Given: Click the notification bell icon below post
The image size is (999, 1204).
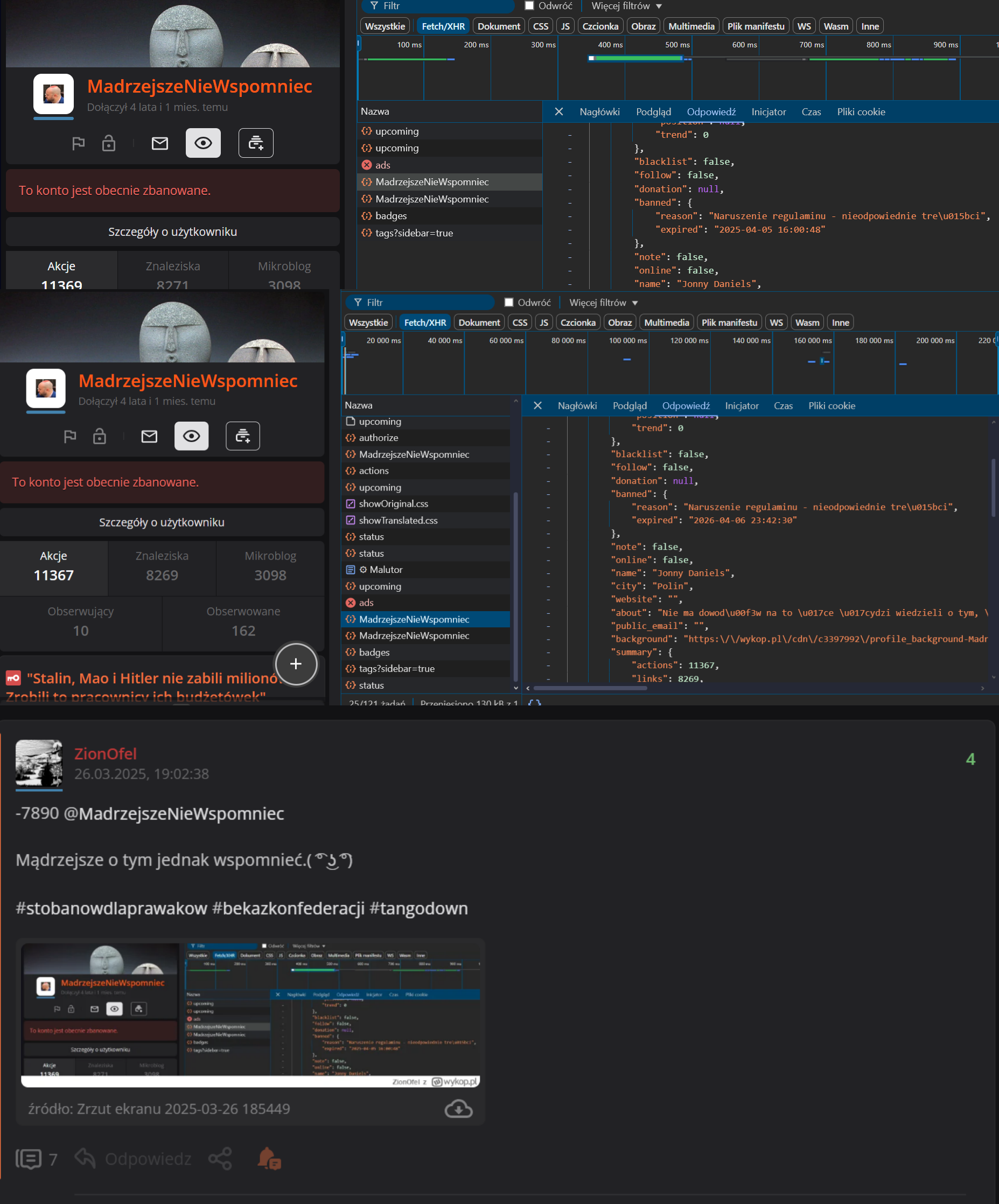Looking at the screenshot, I should [269, 1159].
